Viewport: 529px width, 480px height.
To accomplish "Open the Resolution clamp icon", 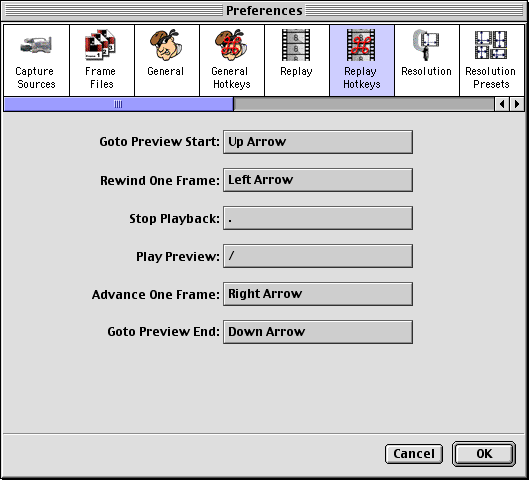I will pyautogui.click(x=426, y=45).
